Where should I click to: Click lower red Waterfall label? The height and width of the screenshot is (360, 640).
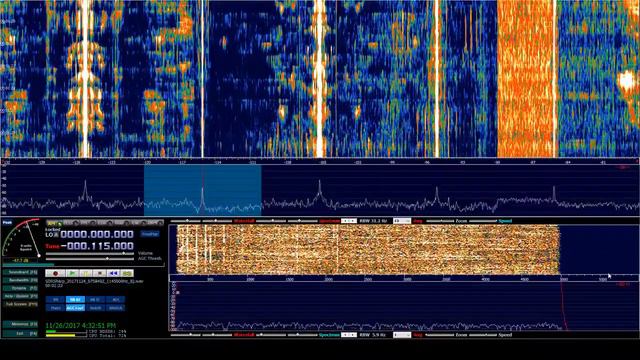pos(244,335)
